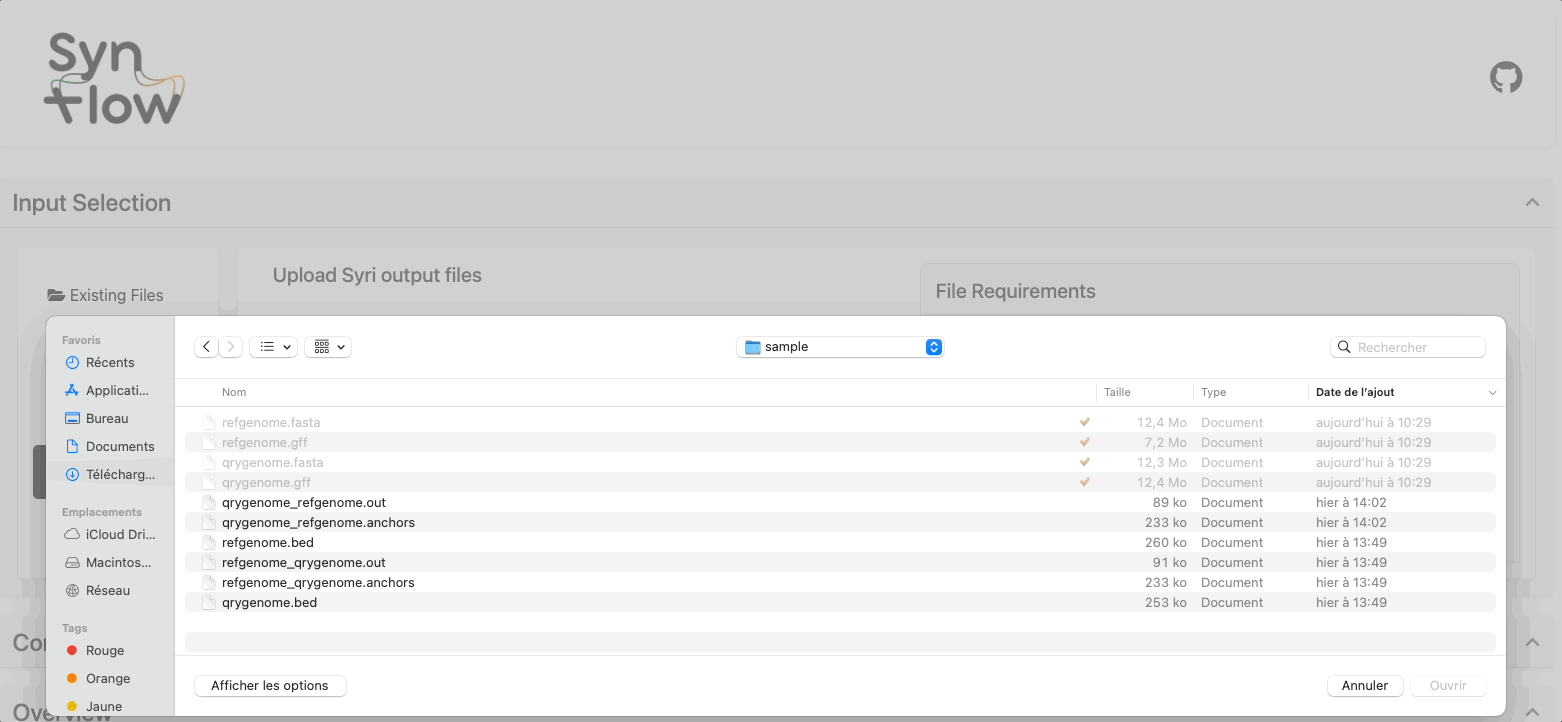Sort by the Type column header
Screen dimensions: 1562x722
(1213, 392)
